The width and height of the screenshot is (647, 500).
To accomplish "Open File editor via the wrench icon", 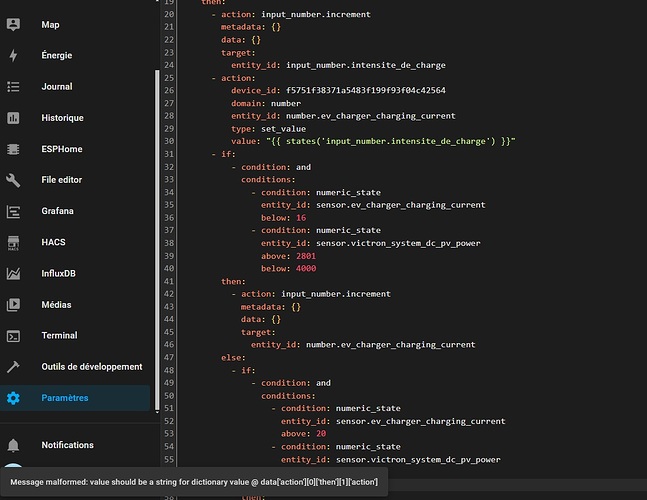I will 14,180.
